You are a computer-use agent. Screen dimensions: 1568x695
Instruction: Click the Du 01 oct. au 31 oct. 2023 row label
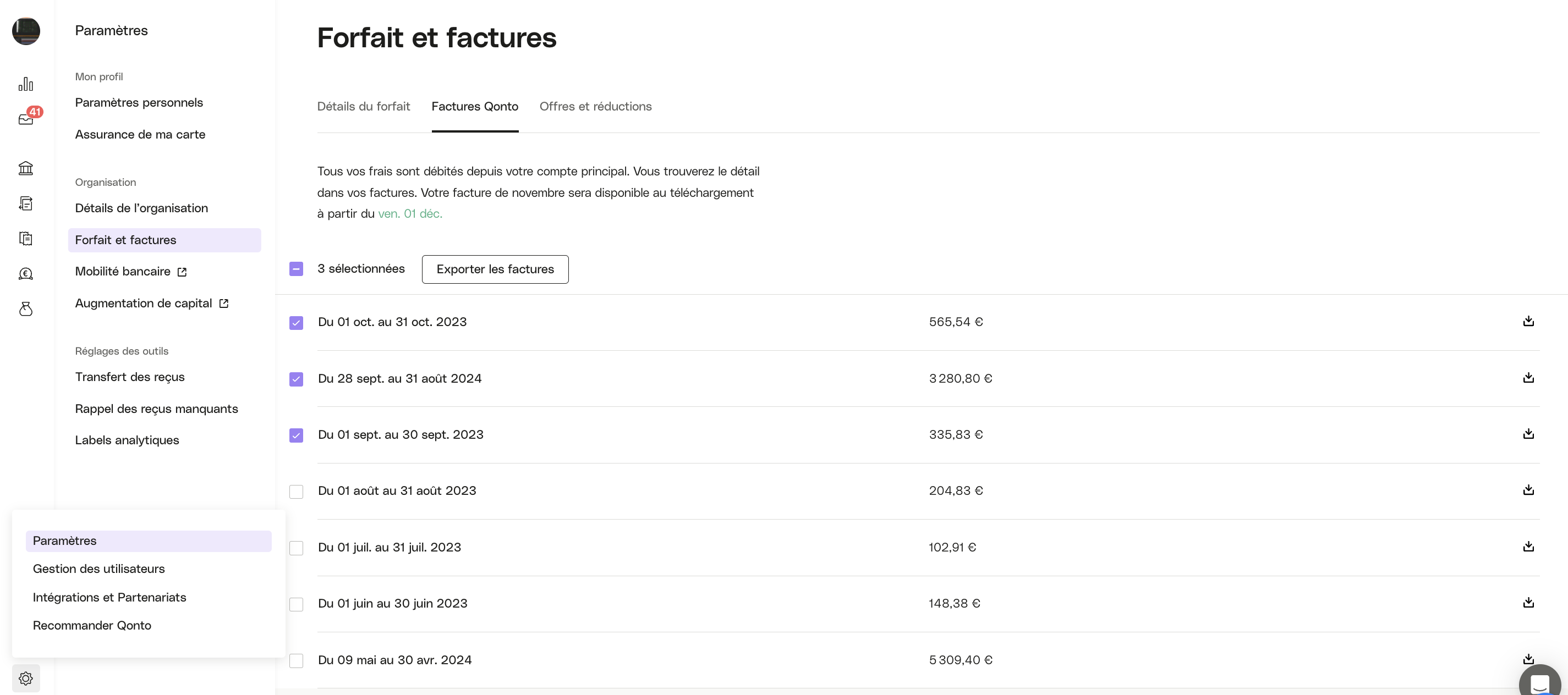point(392,322)
